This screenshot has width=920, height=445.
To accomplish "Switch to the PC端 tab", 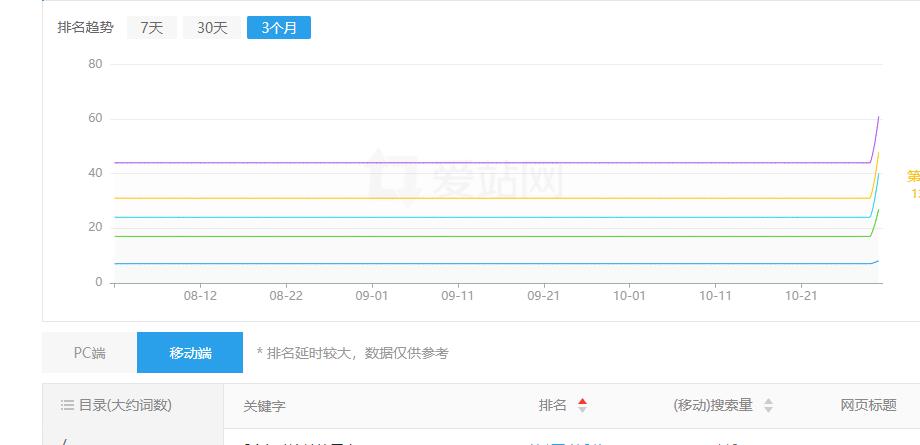I will pos(90,353).
